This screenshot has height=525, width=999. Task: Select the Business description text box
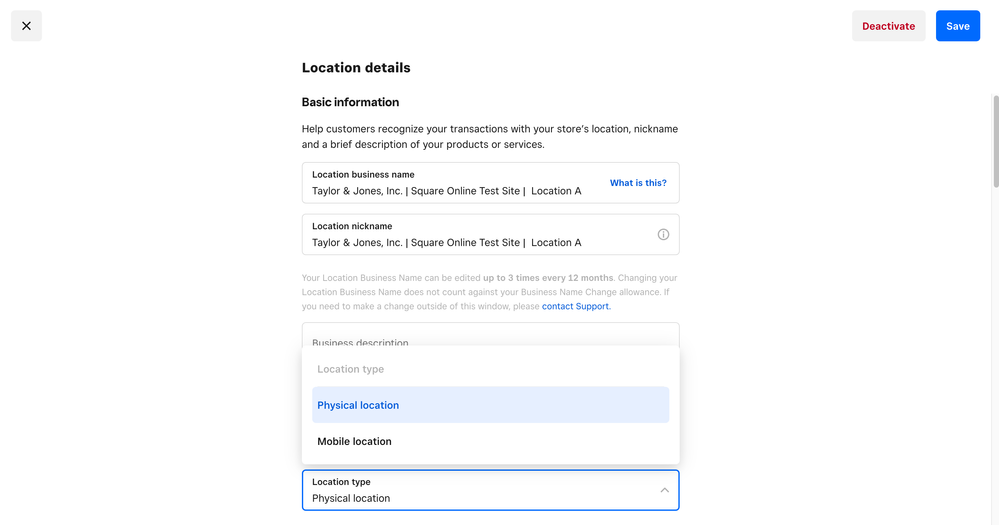490,335
